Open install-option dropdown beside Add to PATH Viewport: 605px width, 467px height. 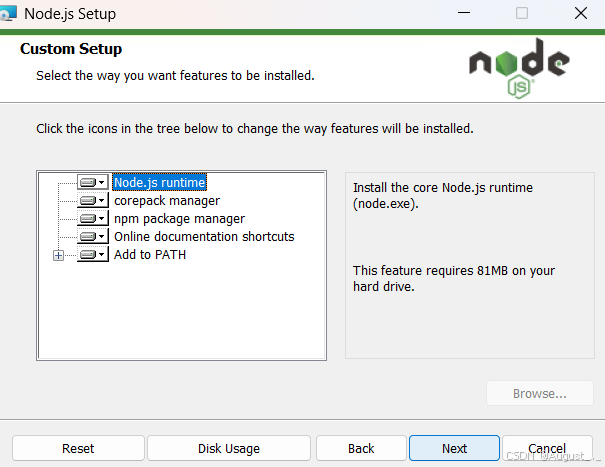click(93, 254)
